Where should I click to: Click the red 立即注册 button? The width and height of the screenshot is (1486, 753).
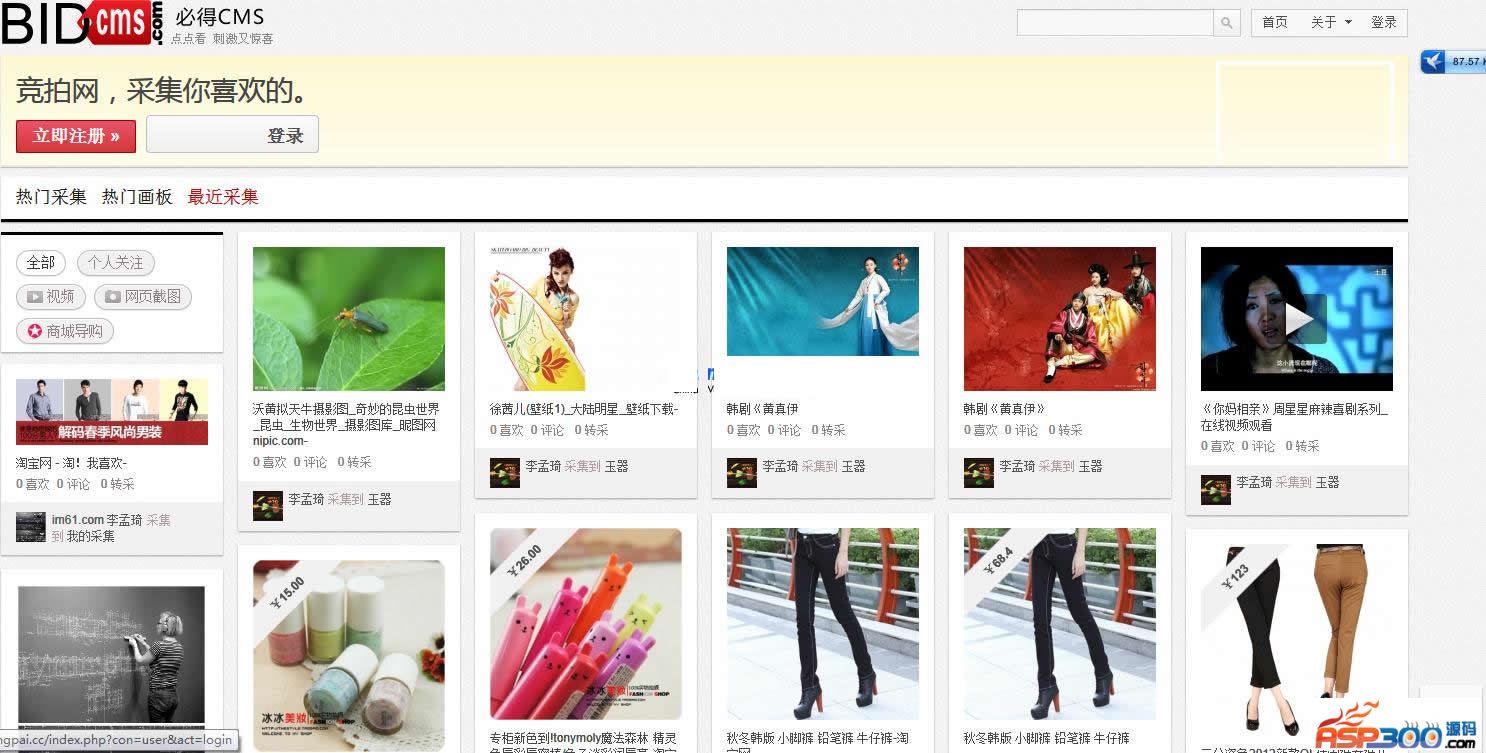(76, 136)
